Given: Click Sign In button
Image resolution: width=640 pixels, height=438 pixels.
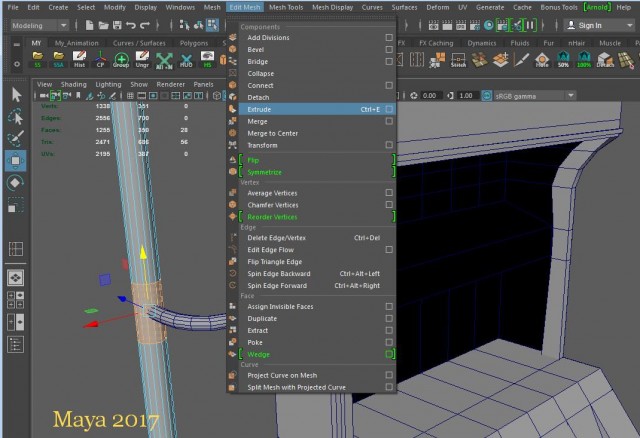Looking at the screenshot, I should (590, 25).
